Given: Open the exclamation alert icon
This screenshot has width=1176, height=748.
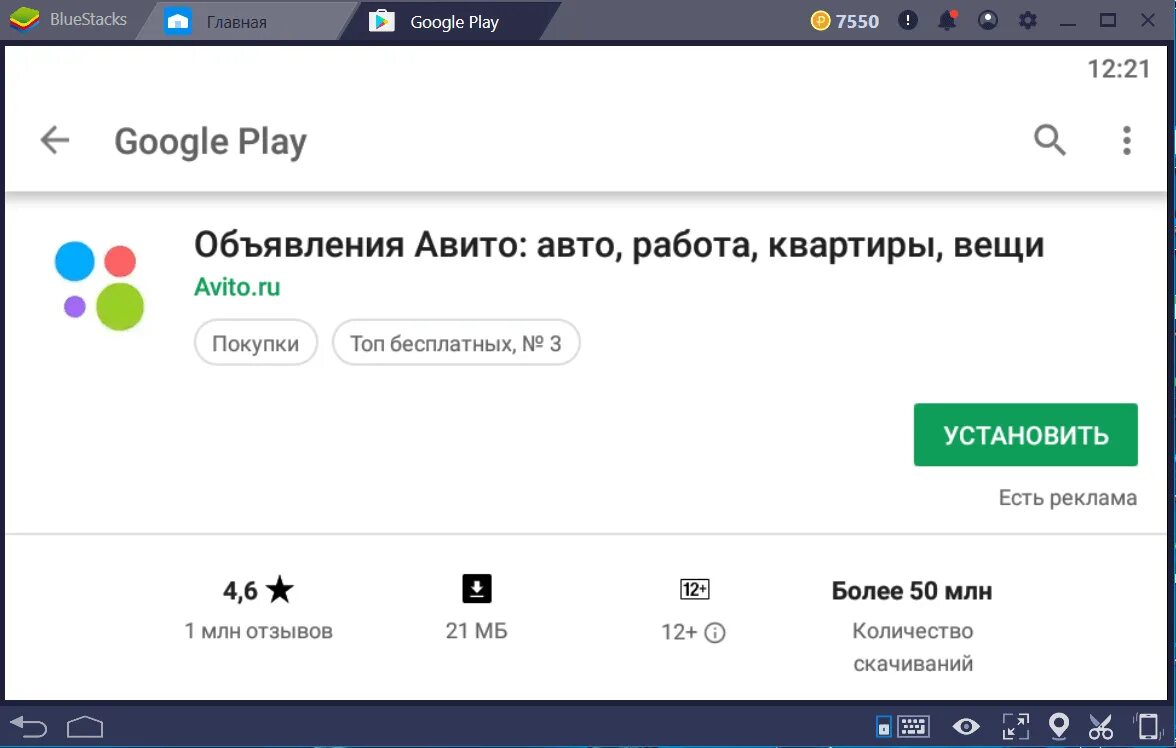Looking at the screenshot, I should pos(908,20).
